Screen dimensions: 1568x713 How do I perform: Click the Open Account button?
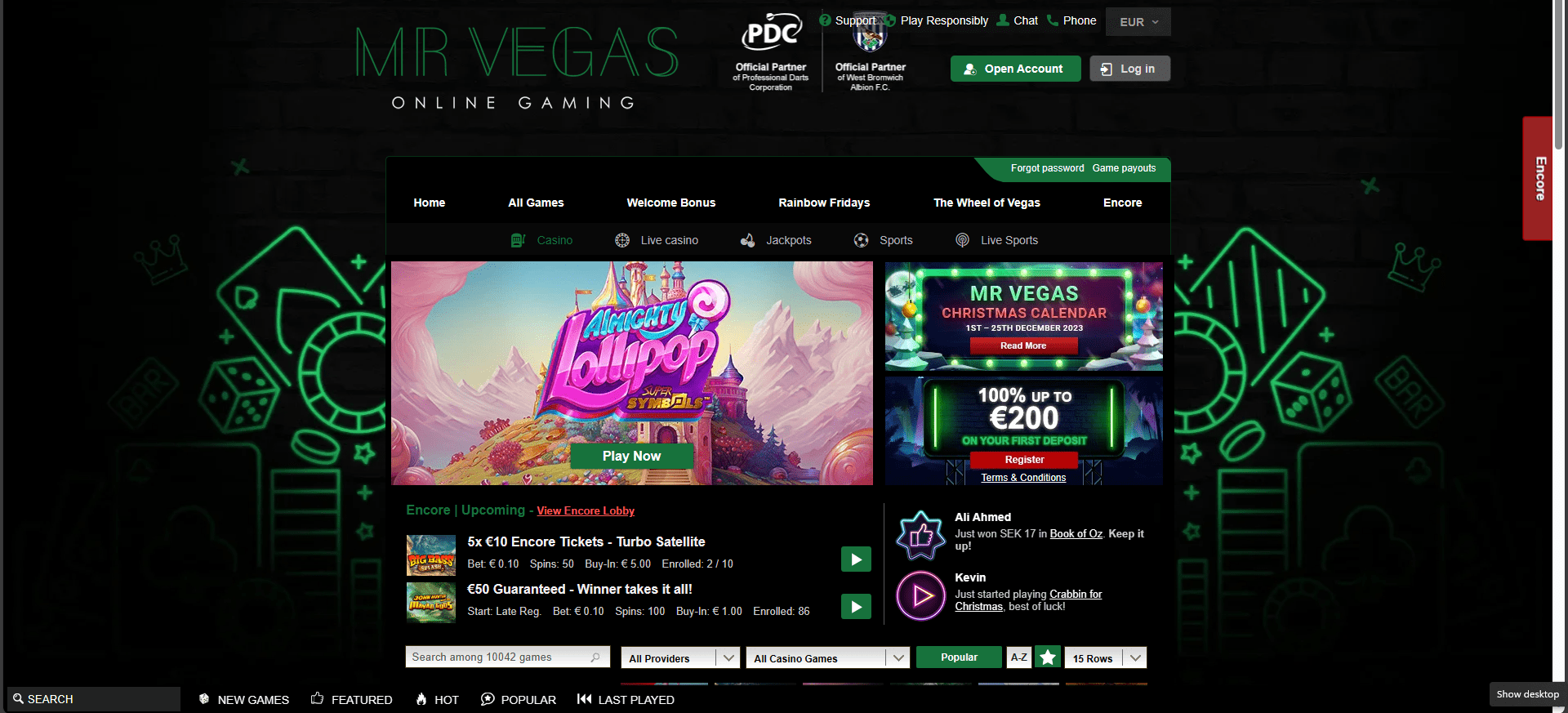pyautogui.click(x=1015, y=69)
